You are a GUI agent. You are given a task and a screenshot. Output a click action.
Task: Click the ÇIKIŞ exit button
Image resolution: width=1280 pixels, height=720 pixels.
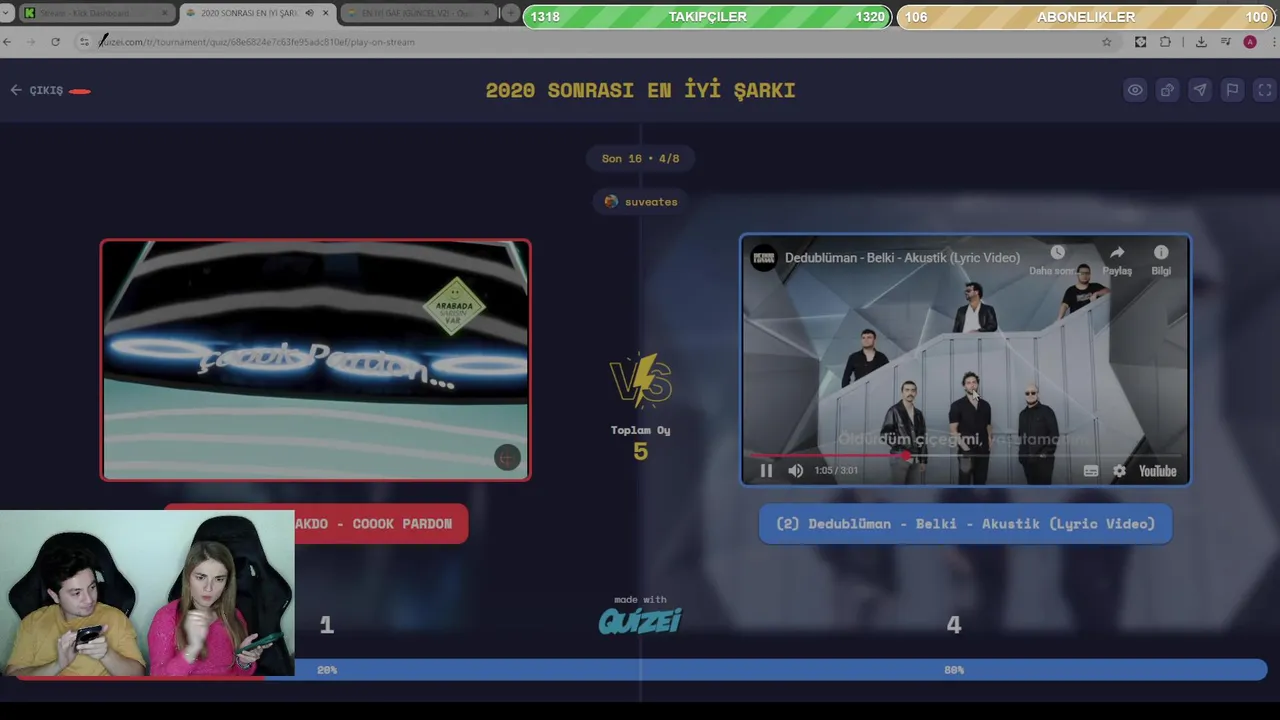pyautogui.click(x=38, y=90)
